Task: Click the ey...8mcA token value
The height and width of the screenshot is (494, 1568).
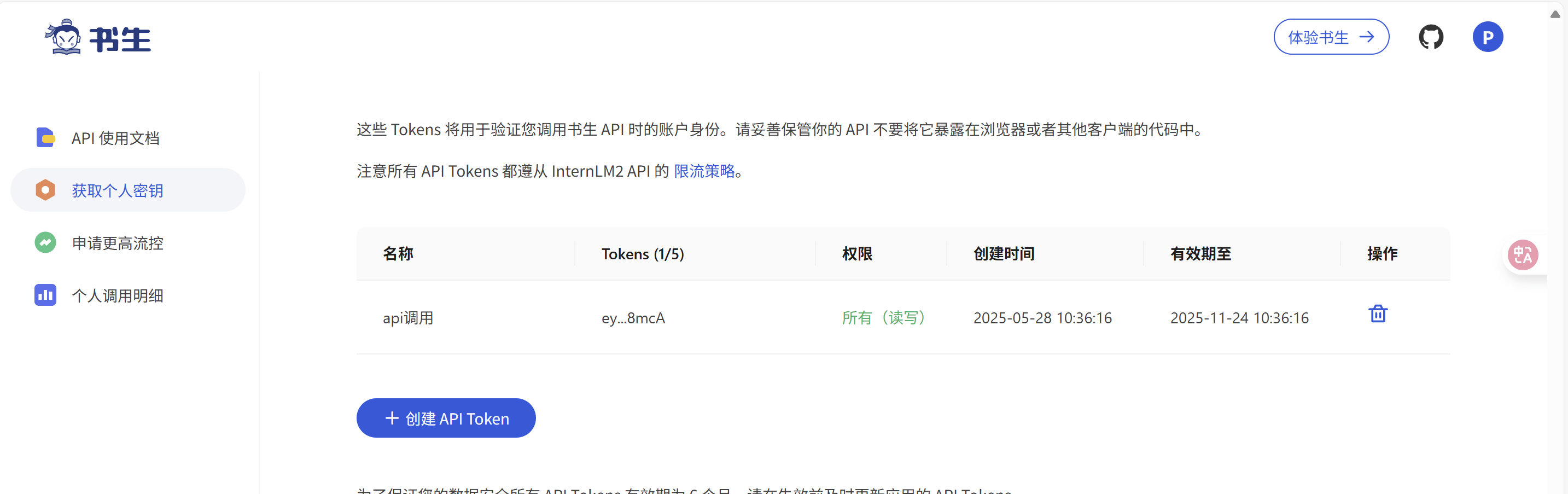Action: [633, 318]
